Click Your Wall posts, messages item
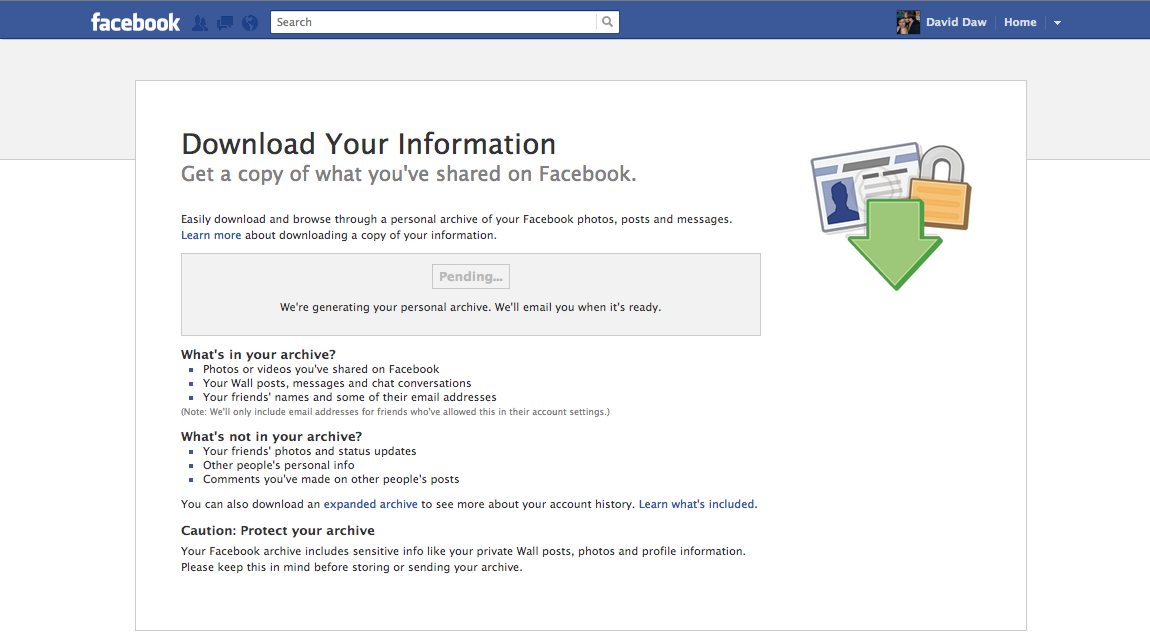This screenshot has height=639, width=1150. (x=337, y=383)
